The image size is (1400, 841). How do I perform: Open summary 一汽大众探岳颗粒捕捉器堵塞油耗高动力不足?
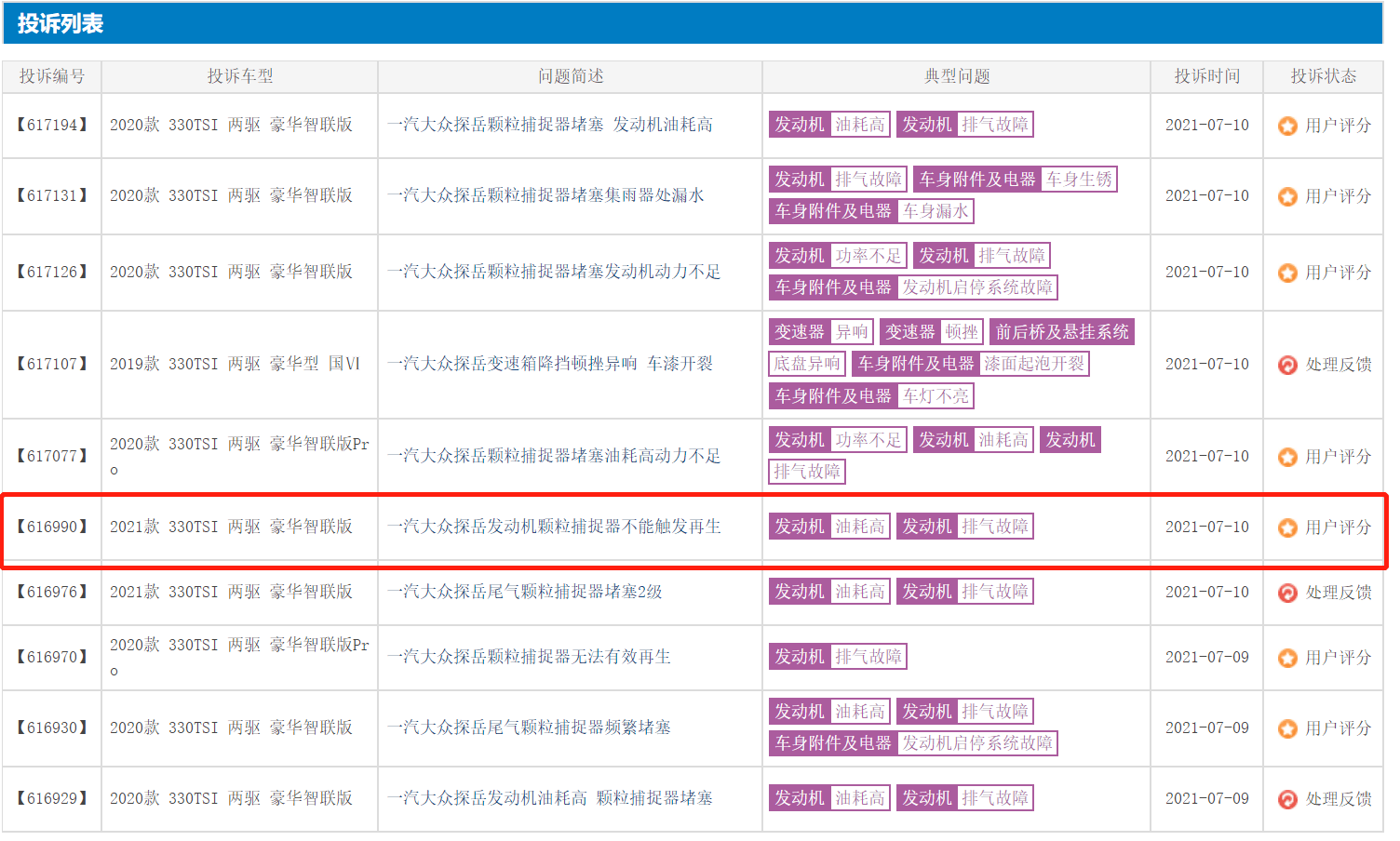click(x=554, y=456)
